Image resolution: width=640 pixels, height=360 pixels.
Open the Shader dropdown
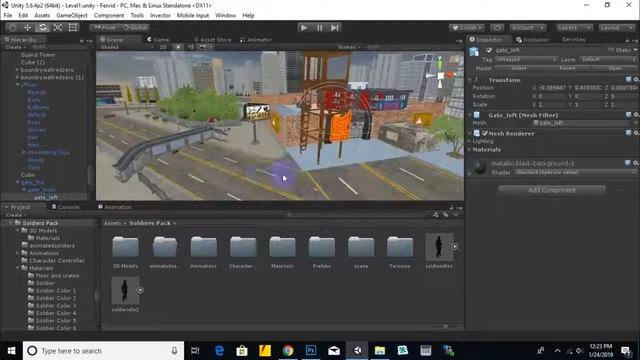[575, 173]
